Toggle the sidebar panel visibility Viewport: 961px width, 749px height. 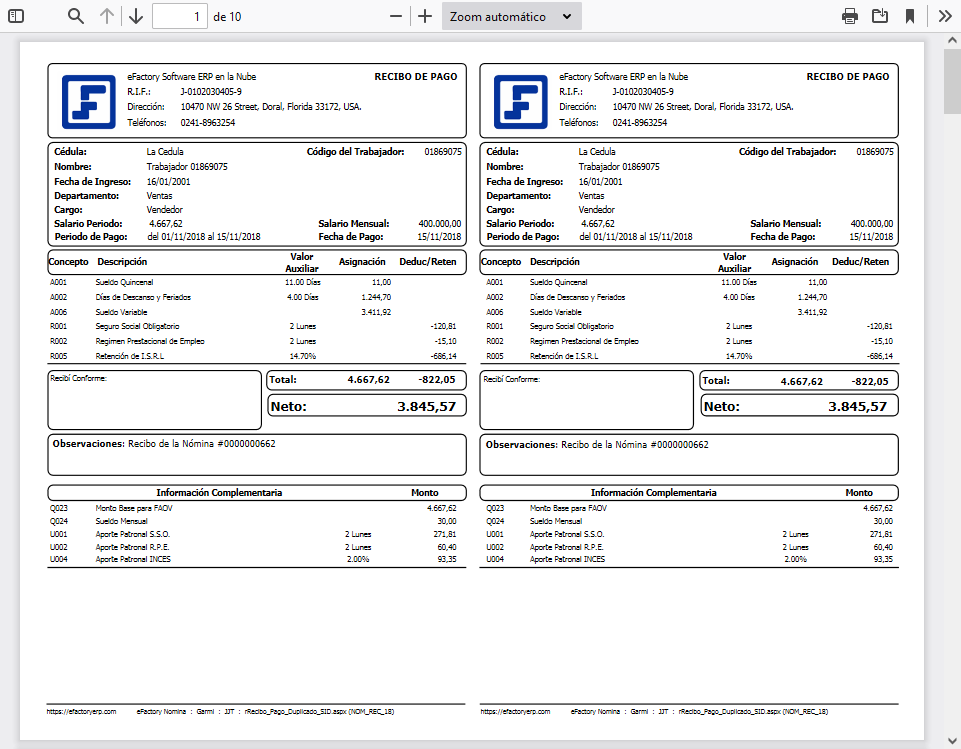[15, 16]
